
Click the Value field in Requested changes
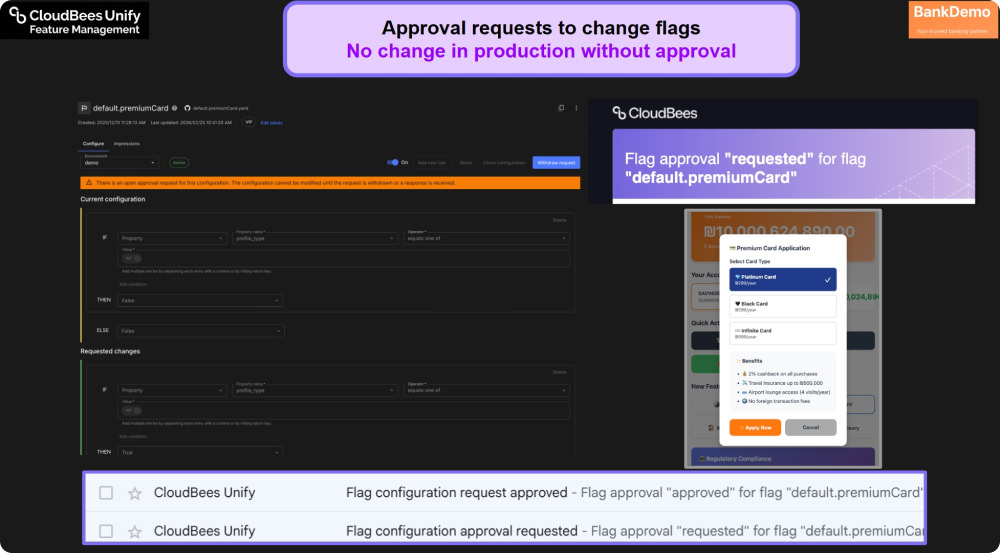(344, 411)
